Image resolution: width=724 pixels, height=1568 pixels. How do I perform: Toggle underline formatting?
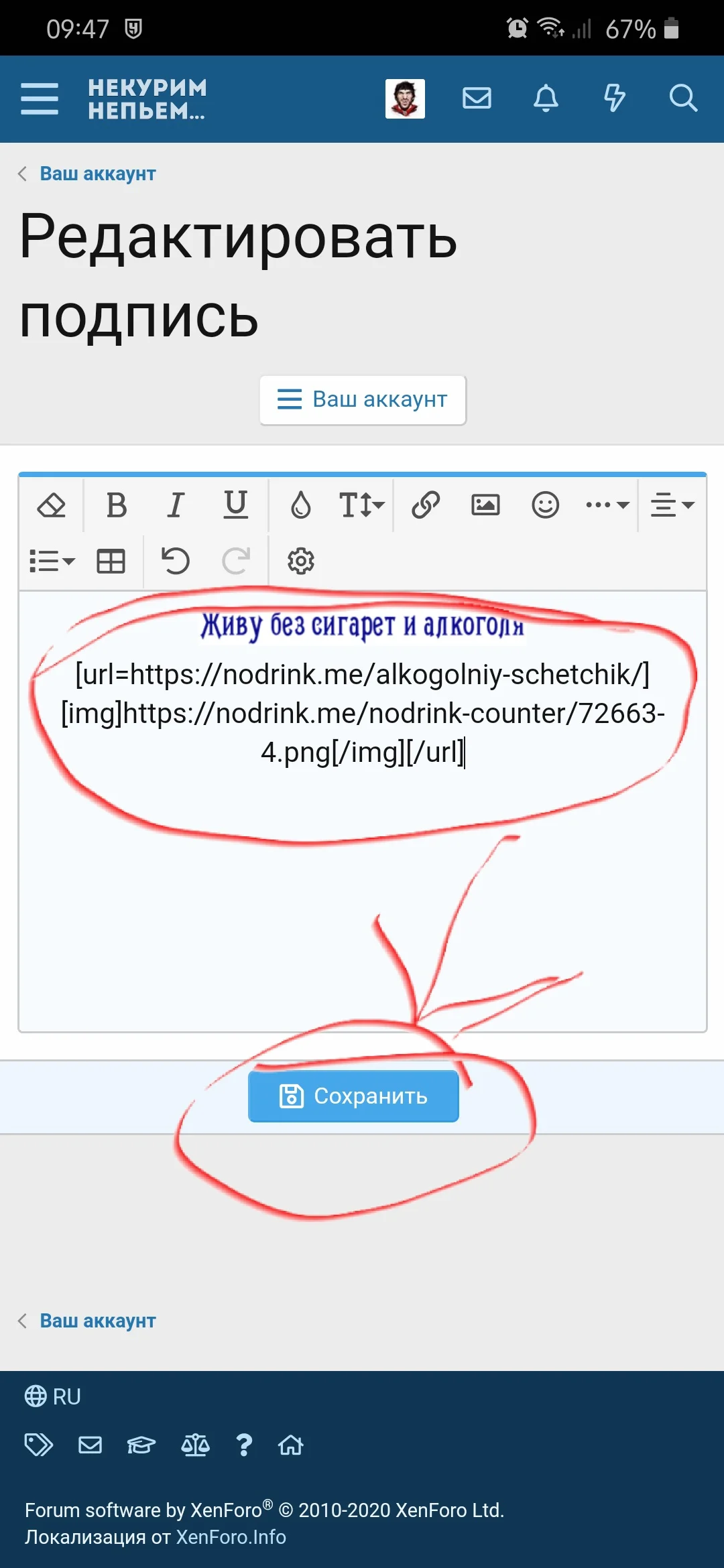[x=235, y=505]
